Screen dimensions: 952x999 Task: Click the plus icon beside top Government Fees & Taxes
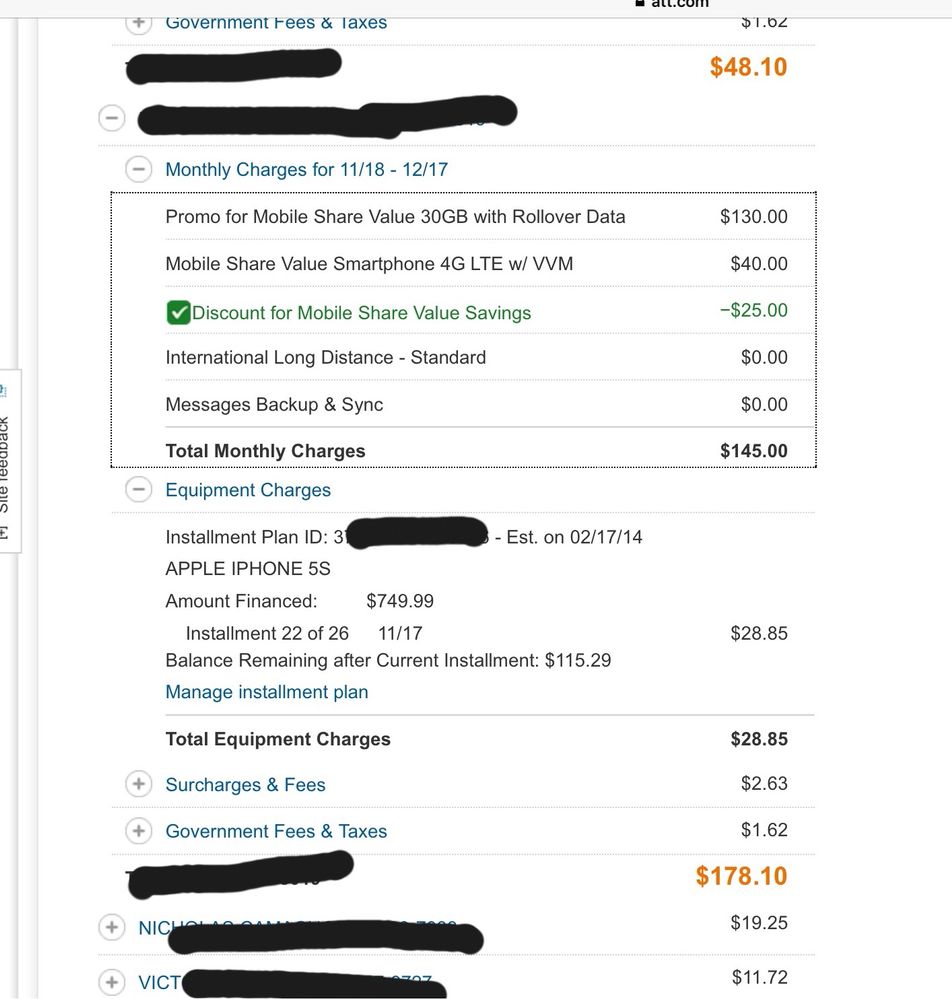(x=139, y=21)
